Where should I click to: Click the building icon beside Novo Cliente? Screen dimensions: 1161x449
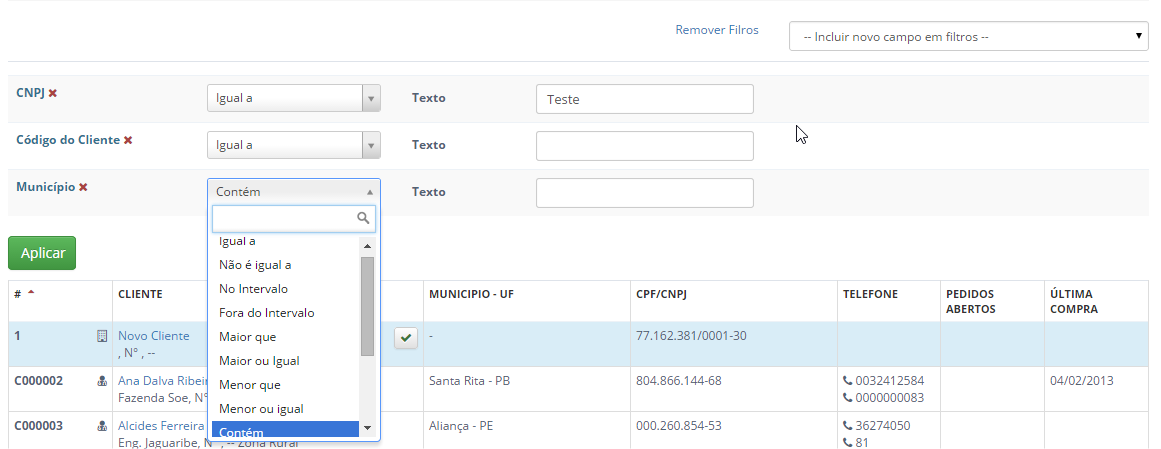101,337
